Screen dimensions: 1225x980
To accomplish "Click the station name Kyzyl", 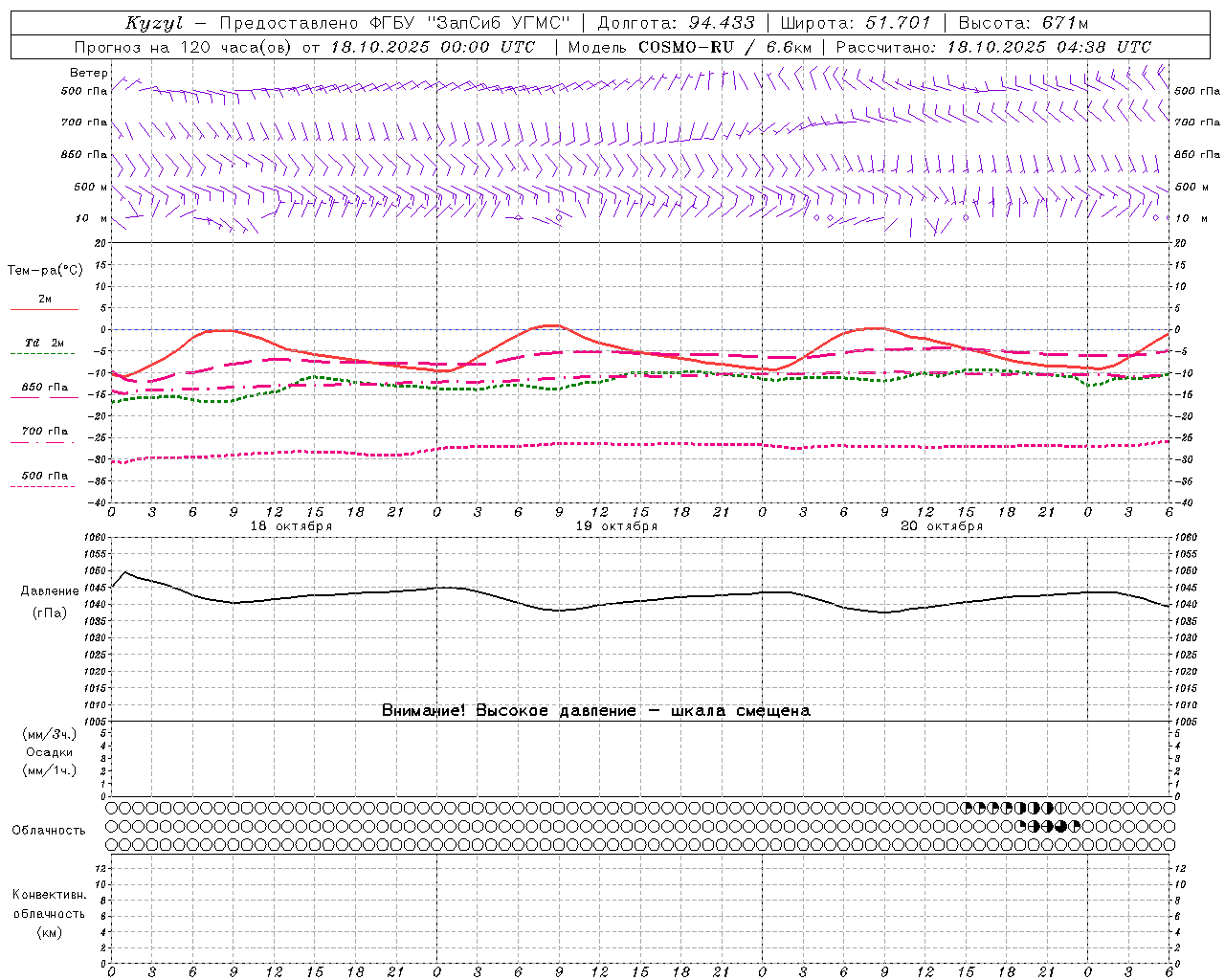I will click(x=153, y=23).
